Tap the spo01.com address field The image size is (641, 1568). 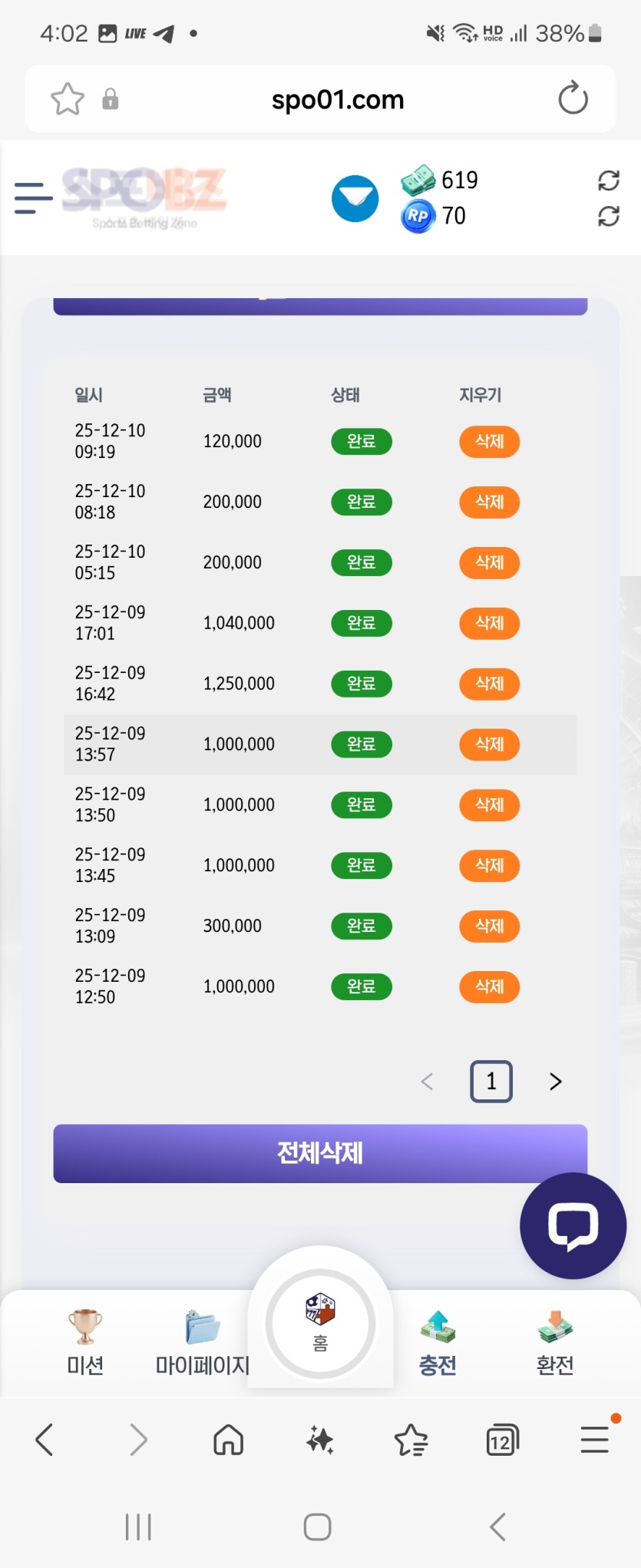point(338,100)
